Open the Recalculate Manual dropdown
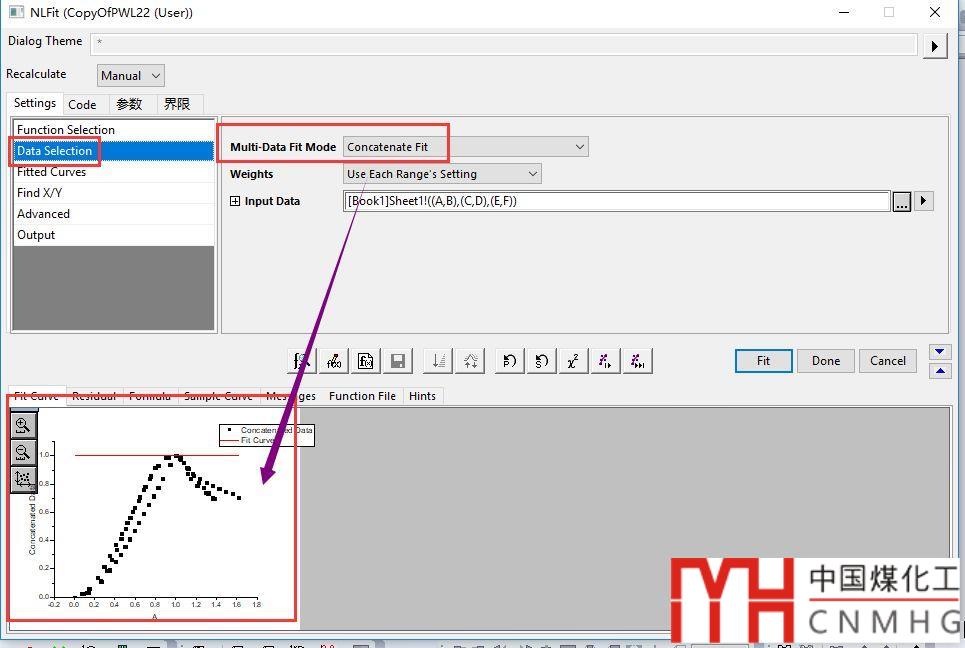The image size is (965, 648). pyautogui.click(x=130, y=76)
